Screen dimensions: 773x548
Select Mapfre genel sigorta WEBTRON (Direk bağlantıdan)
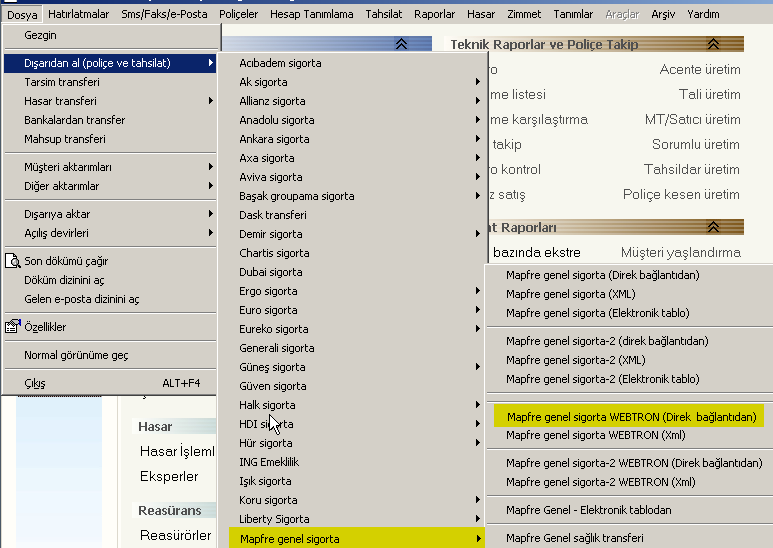(x=630, y=417)
